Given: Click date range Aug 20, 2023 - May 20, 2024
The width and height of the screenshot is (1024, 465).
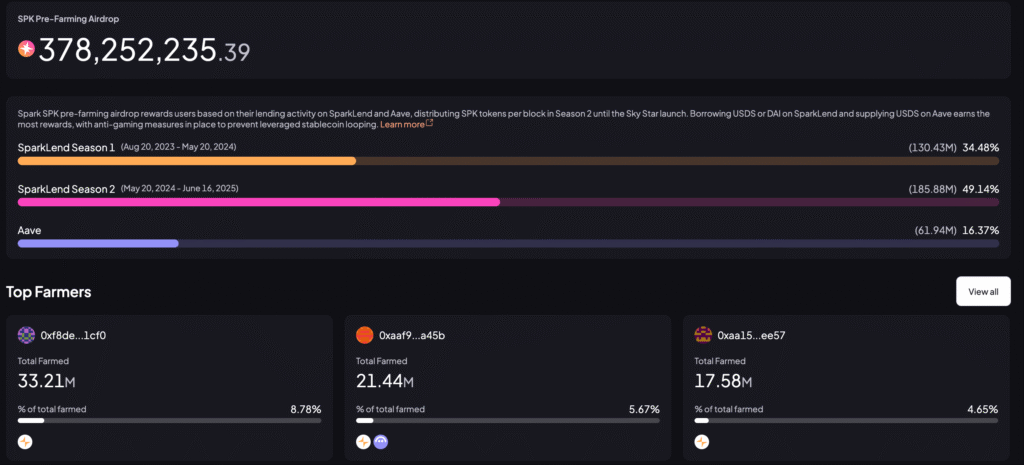Looking at the screenshot, I should click(178, 147).
